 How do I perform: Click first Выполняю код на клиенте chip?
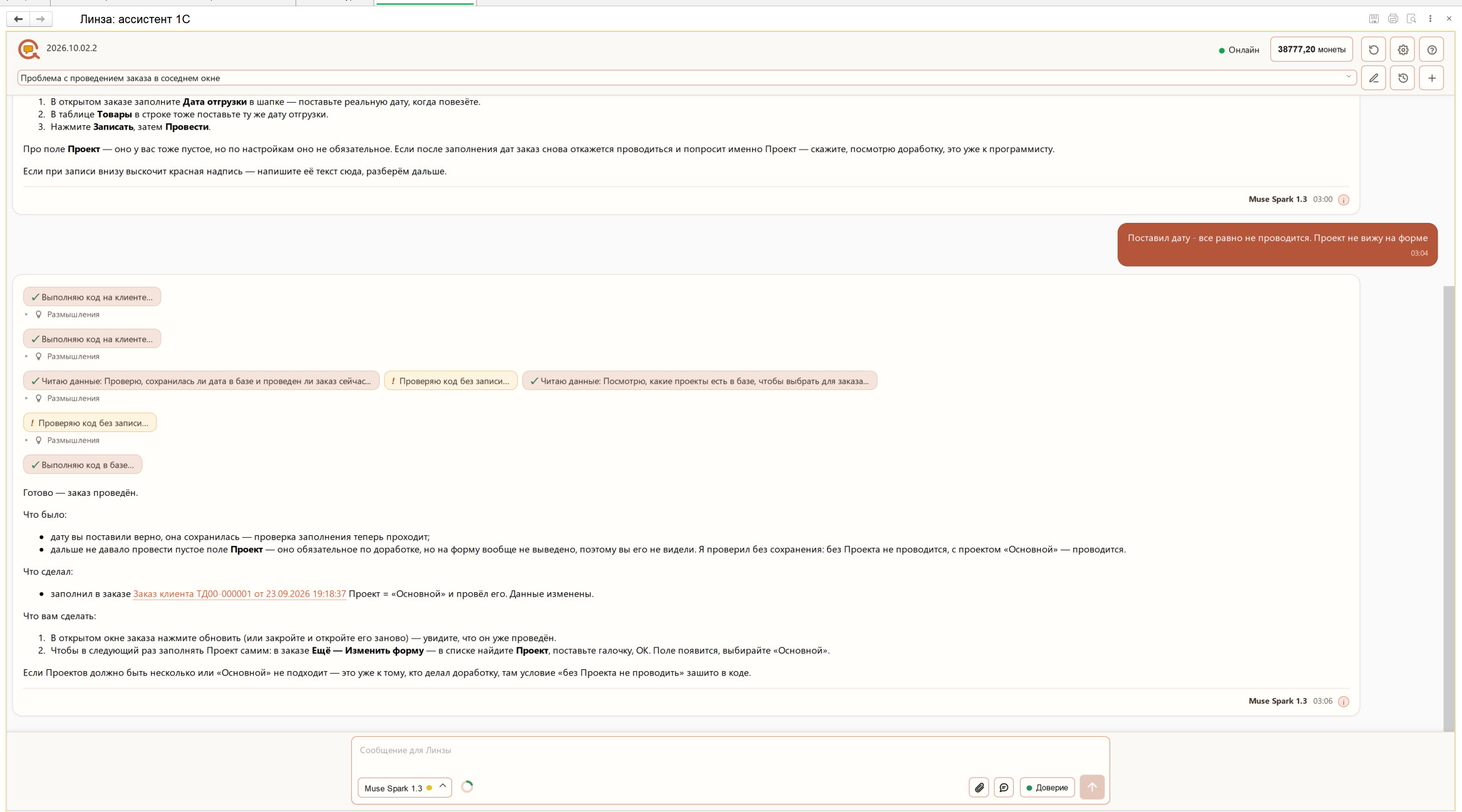tap(92, 297)
